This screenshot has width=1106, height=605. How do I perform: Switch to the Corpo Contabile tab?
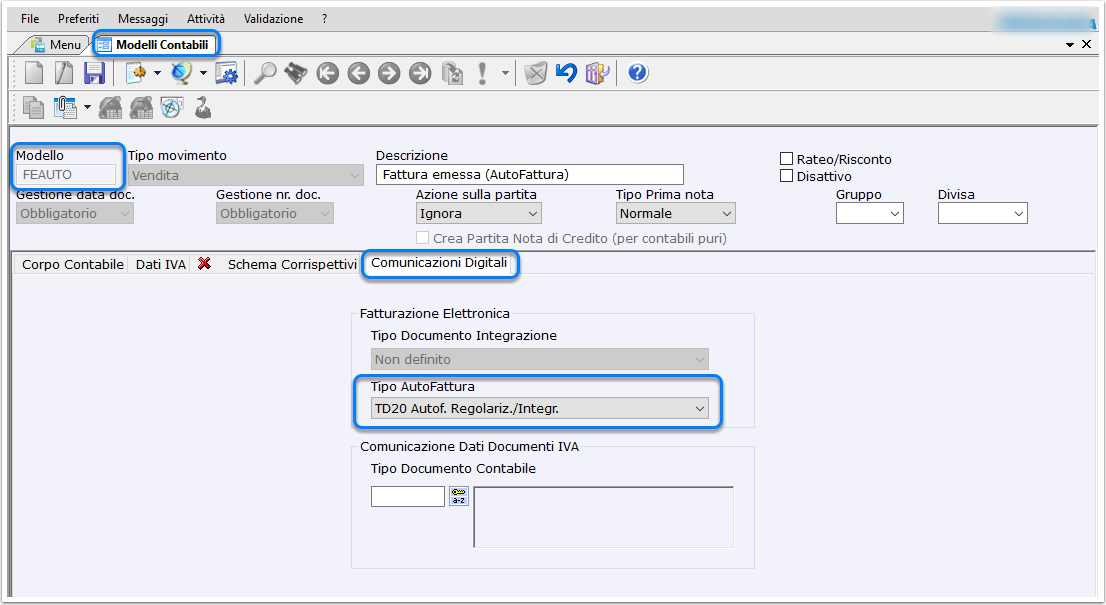(x=73, y=264)
